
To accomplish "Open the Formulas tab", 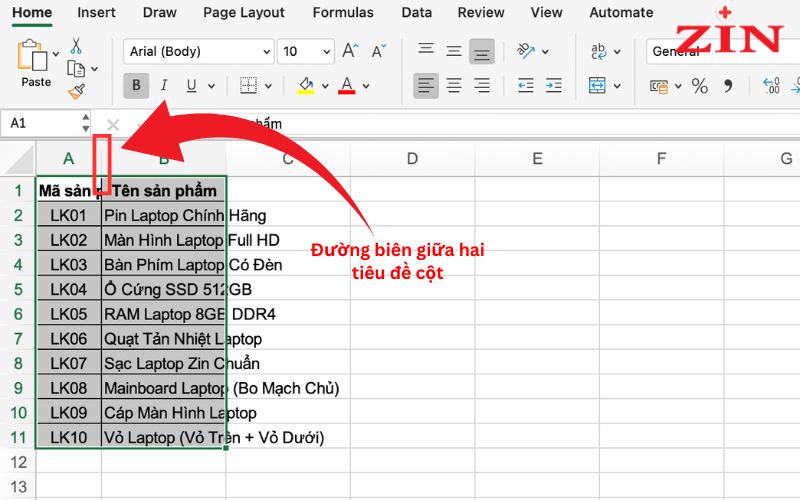I will 343,12.
